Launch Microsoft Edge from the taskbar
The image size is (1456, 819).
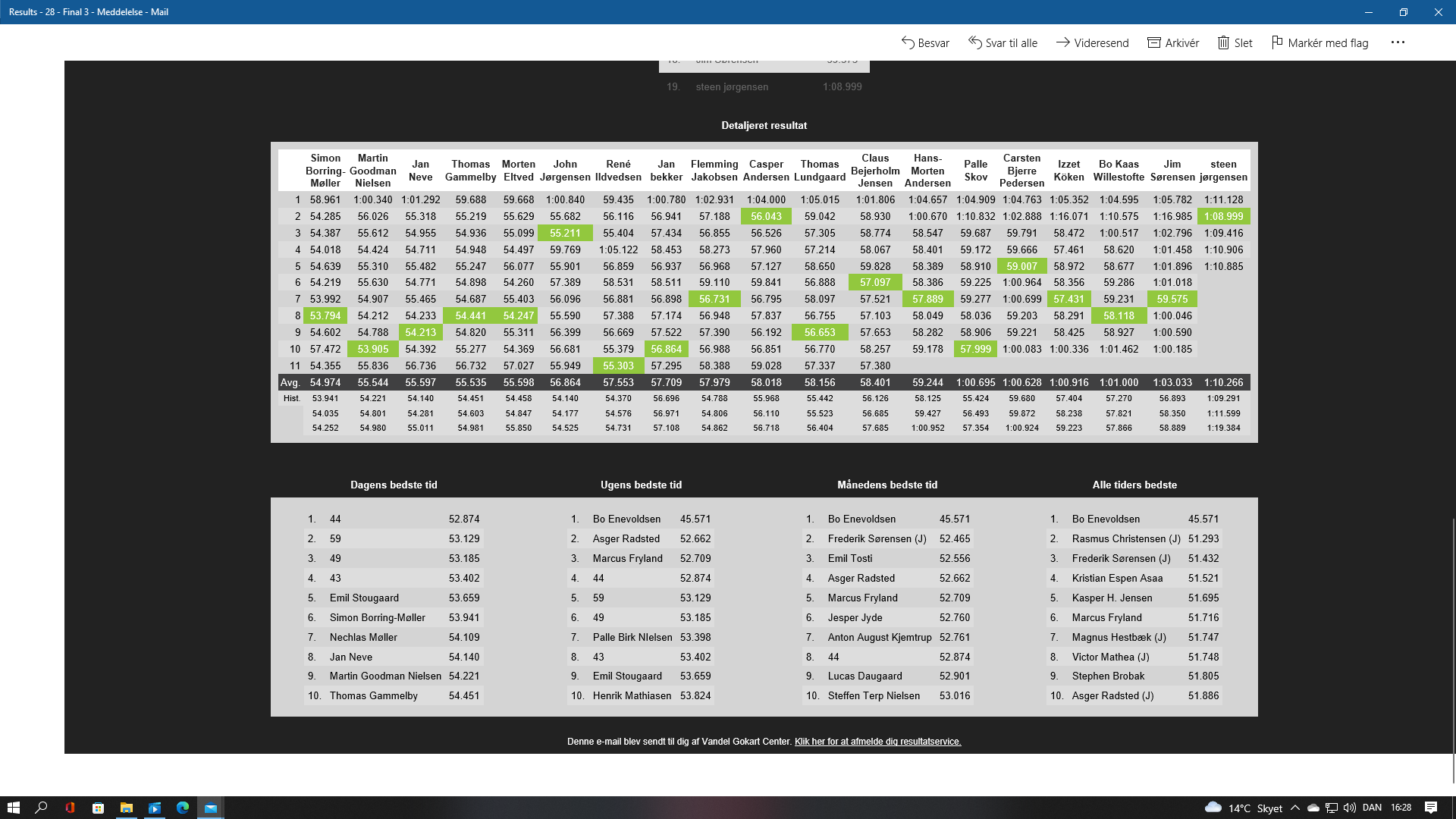coord(183,808)
